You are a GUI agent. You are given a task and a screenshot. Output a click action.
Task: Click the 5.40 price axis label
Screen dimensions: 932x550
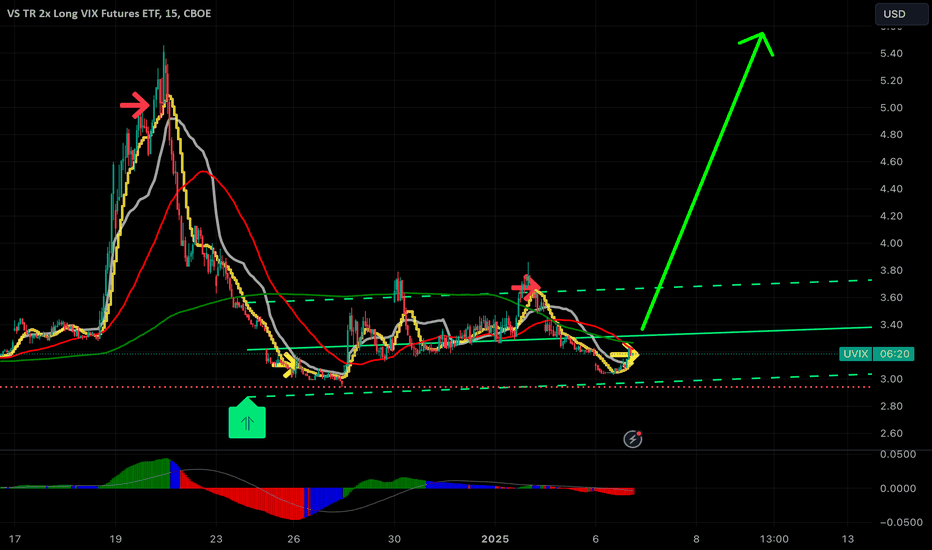891,54
